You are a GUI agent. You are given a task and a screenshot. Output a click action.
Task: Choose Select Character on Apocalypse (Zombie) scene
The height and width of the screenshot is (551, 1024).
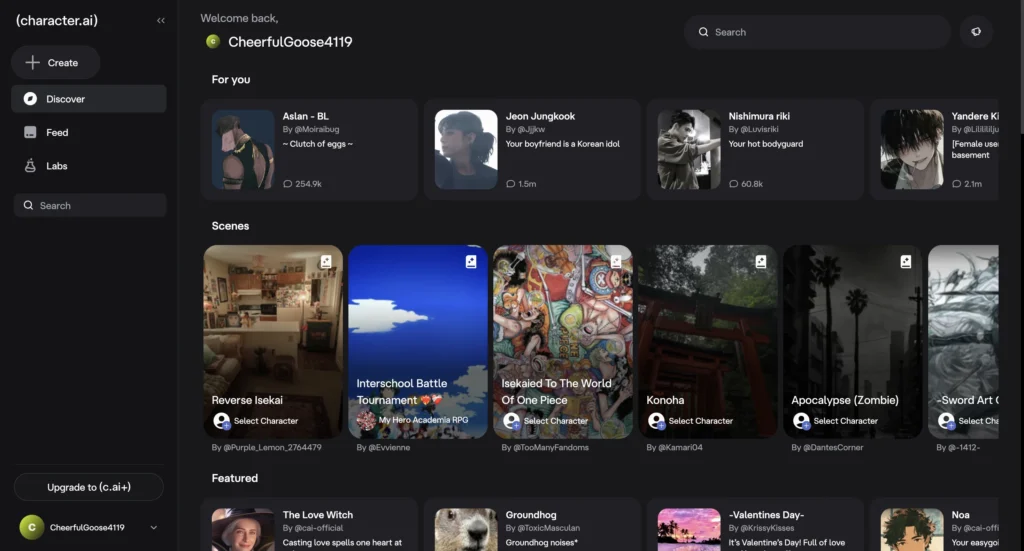point(845,421)
